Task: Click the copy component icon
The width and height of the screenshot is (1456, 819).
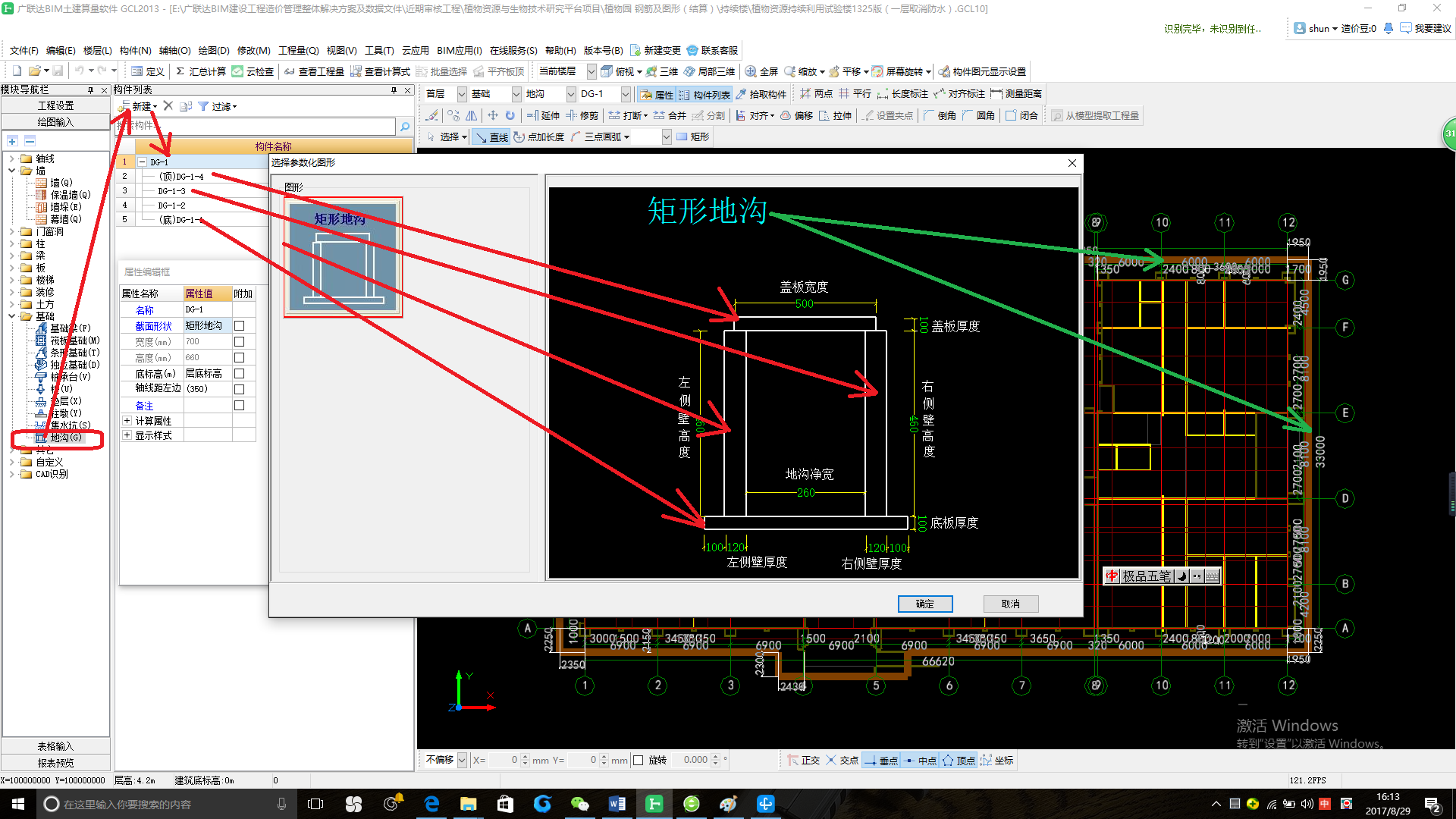Action: [x=186, y=106]
